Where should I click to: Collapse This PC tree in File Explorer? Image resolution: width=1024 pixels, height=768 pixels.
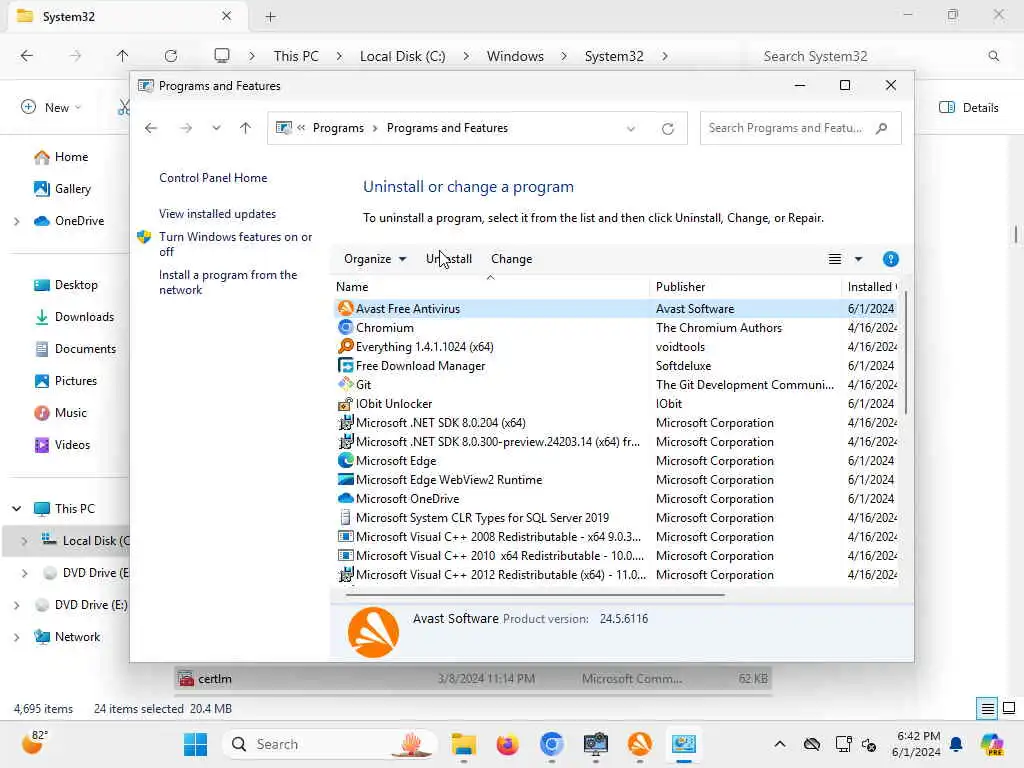click(17, 509)
